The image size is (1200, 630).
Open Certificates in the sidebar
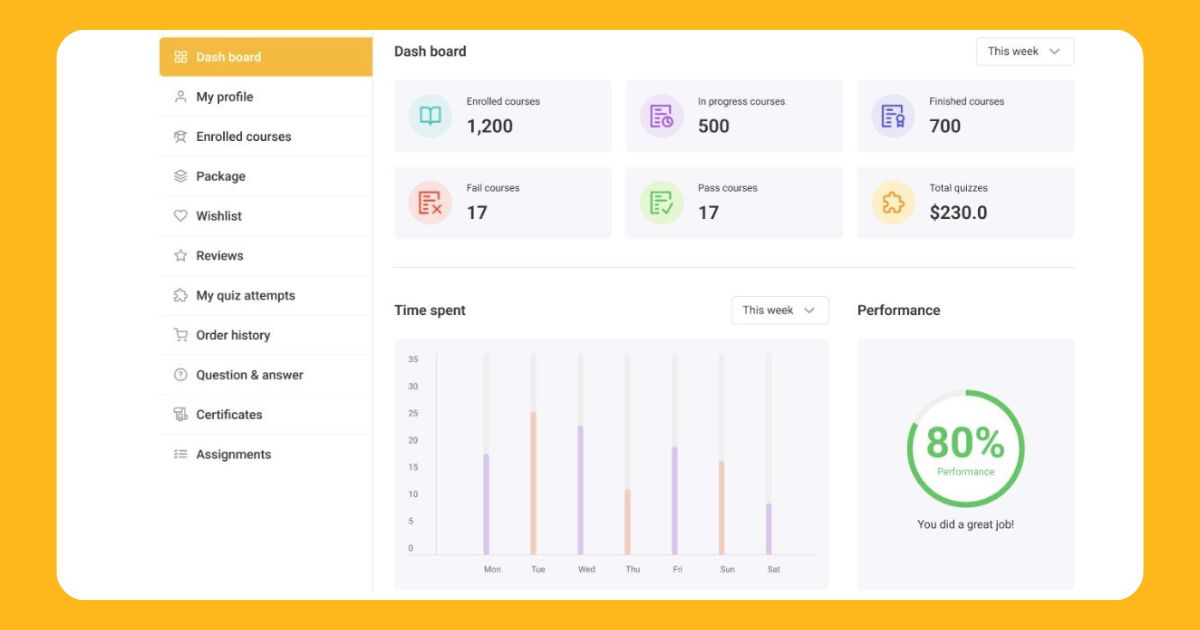click(x=266, y=414)
